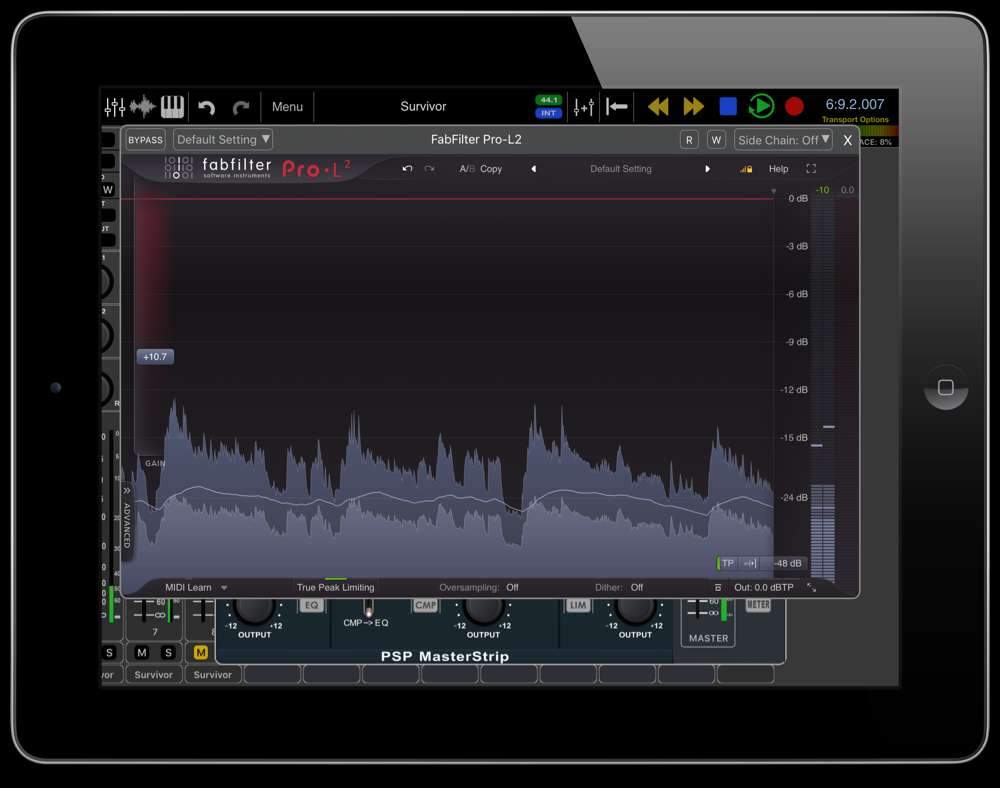Image resolution: width=1000 pixels, height=788 pixels.
Task: Open the Default Setting preset dropdown
Action: click(223, 140)
